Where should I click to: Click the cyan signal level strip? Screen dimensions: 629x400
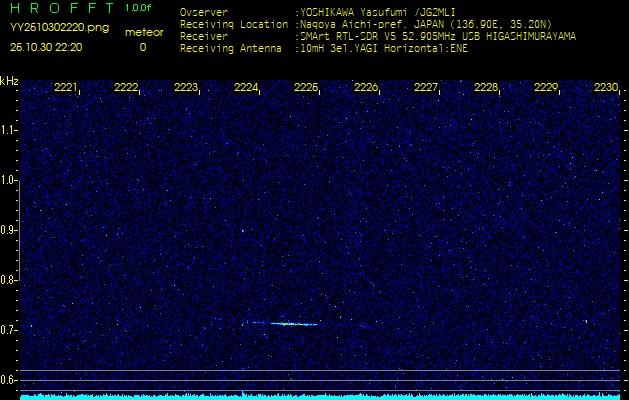[314, 396]
